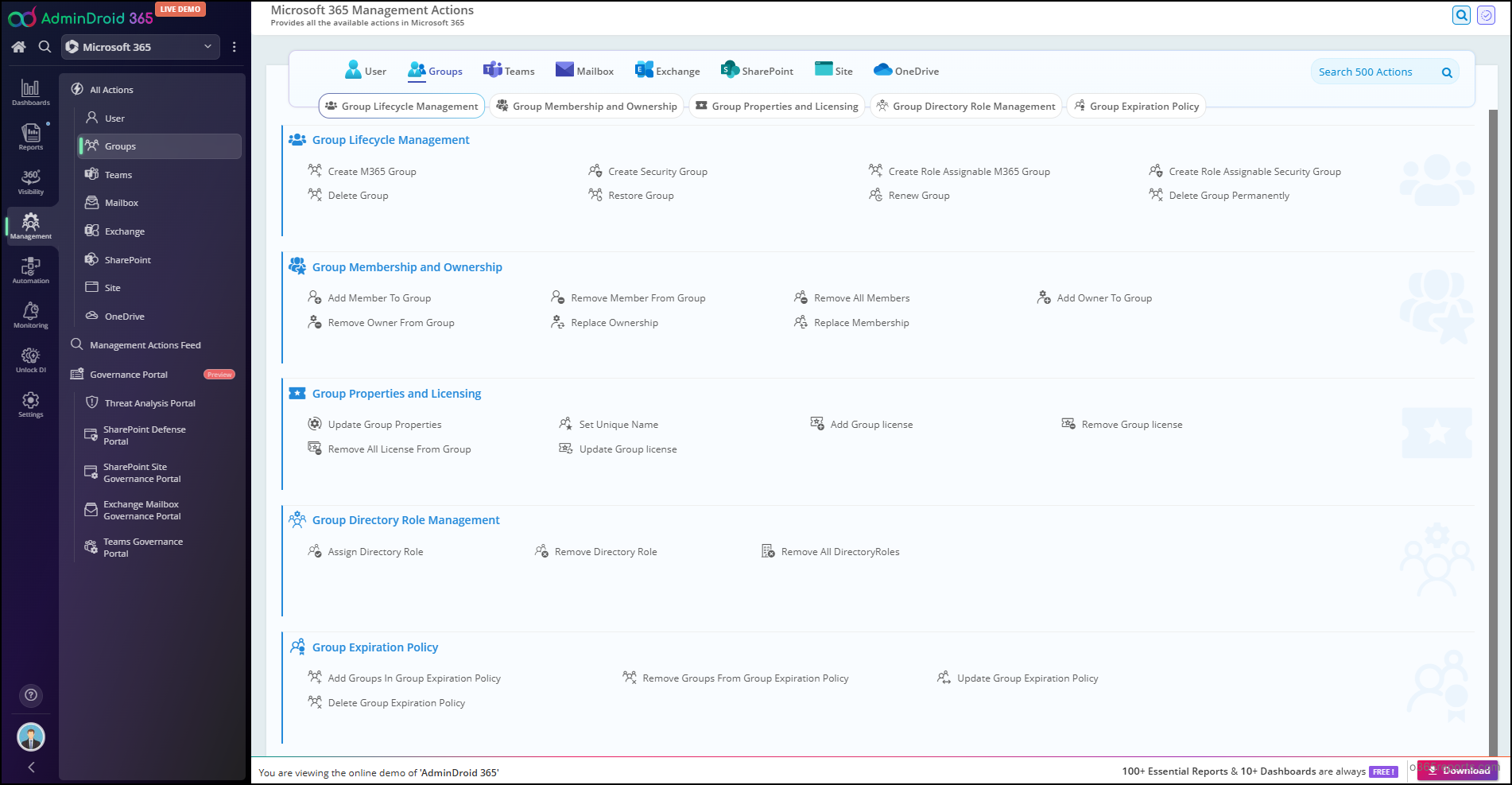Open Settings from the left sidebar
1512x785 pixels.
click(x=31, y=403)
